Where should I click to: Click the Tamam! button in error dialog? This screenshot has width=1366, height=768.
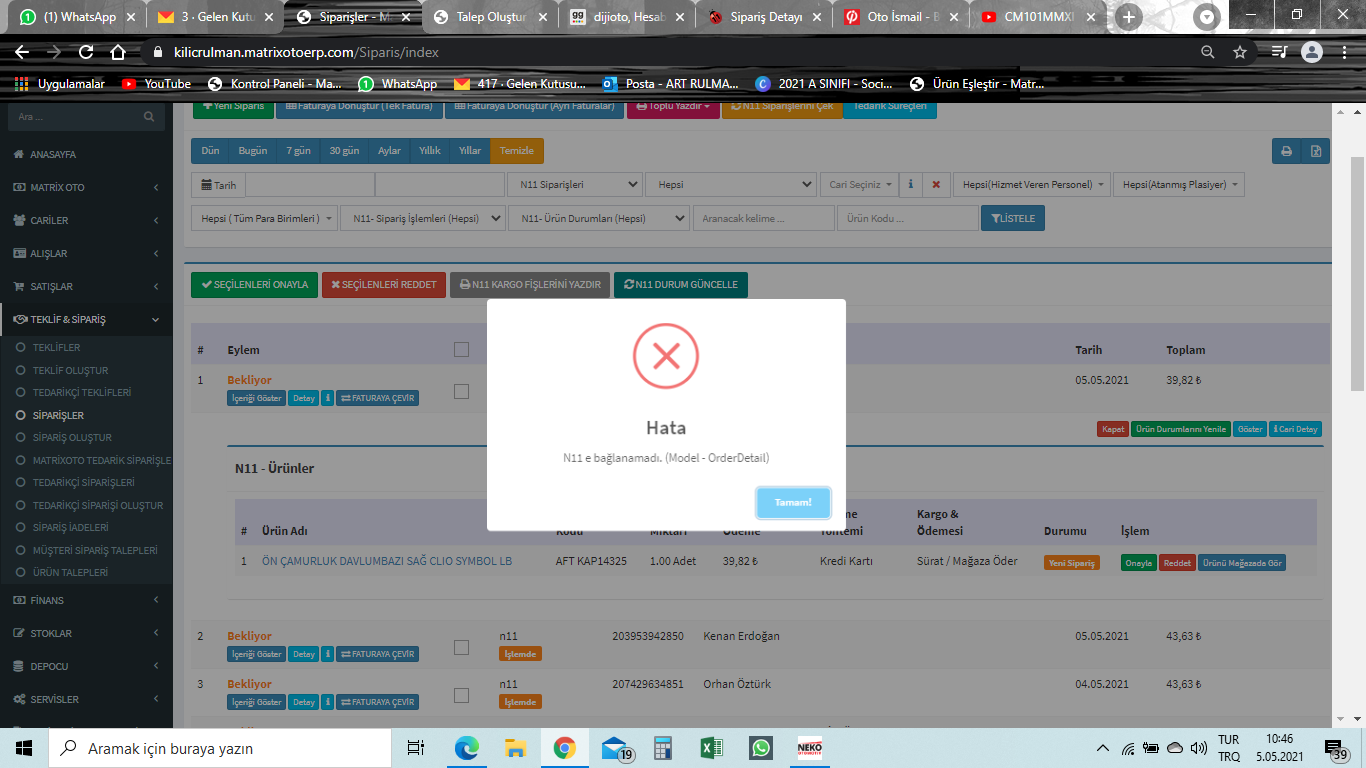793,502
